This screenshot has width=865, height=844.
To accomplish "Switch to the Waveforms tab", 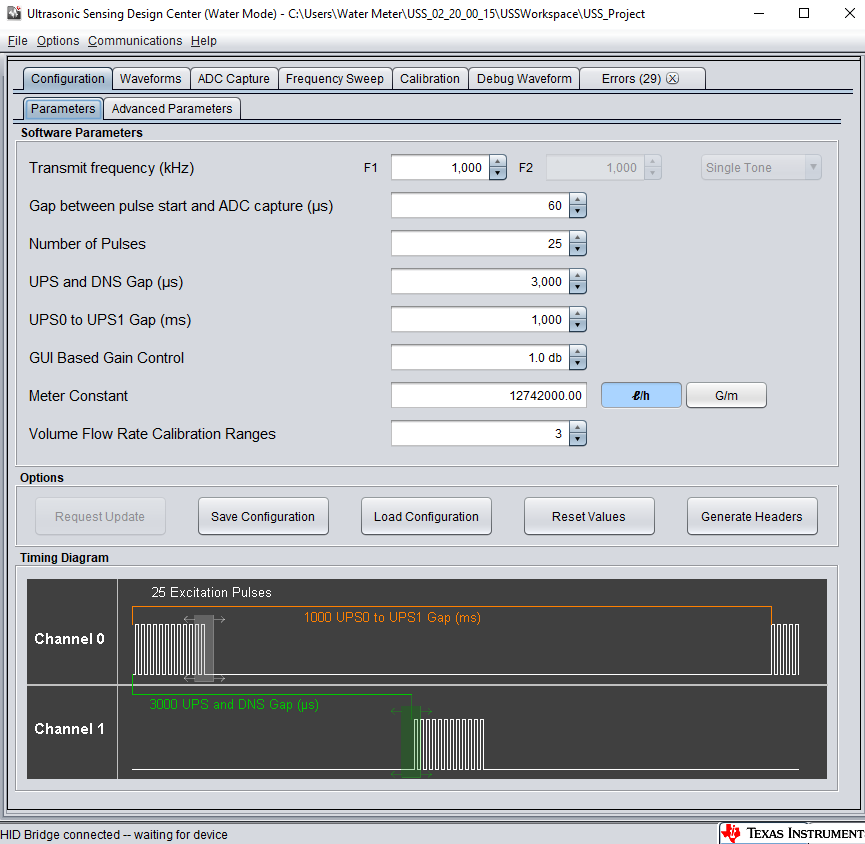I will click(x=151, y=78).
